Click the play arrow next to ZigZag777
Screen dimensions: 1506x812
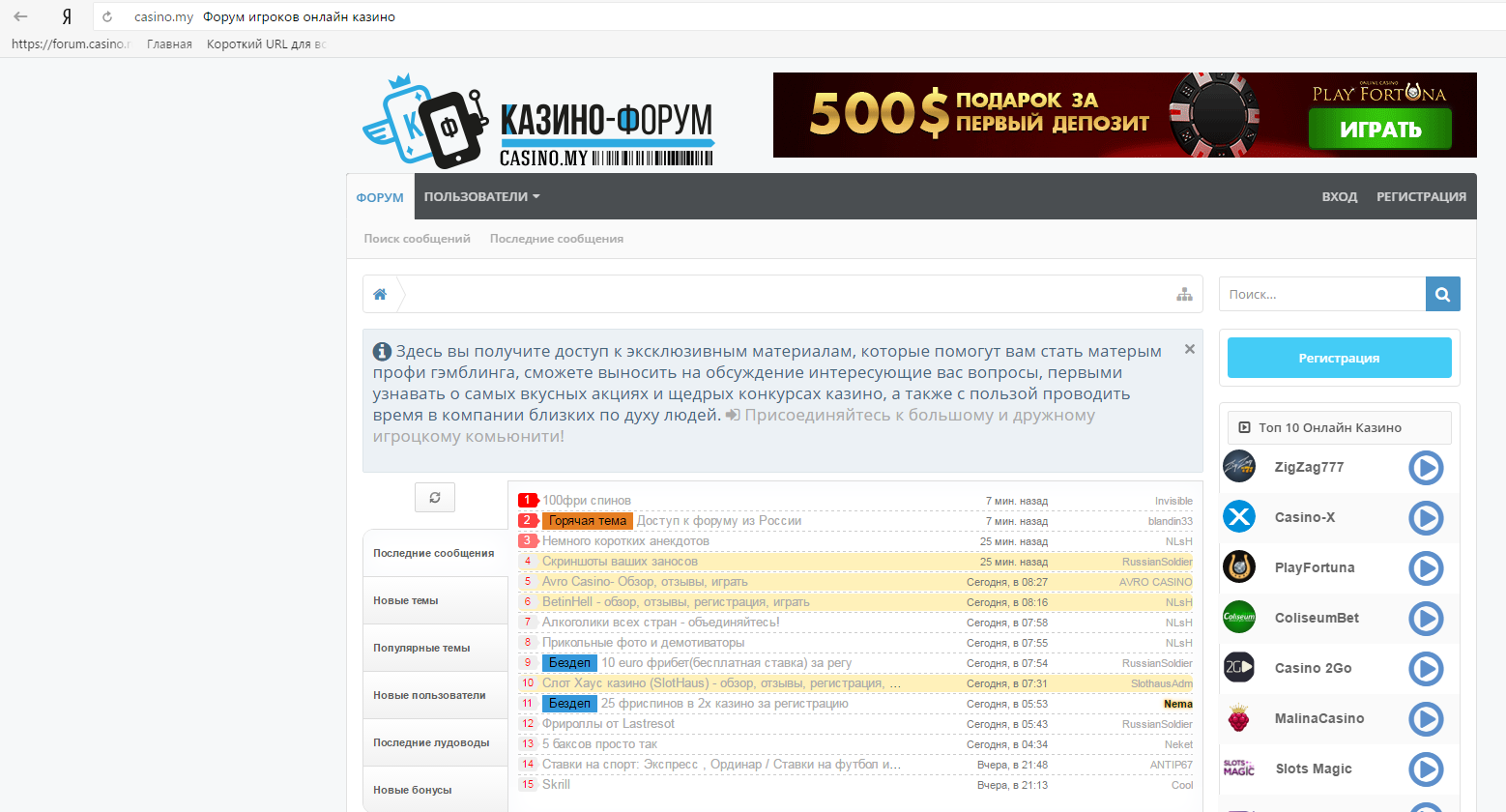1426,468
